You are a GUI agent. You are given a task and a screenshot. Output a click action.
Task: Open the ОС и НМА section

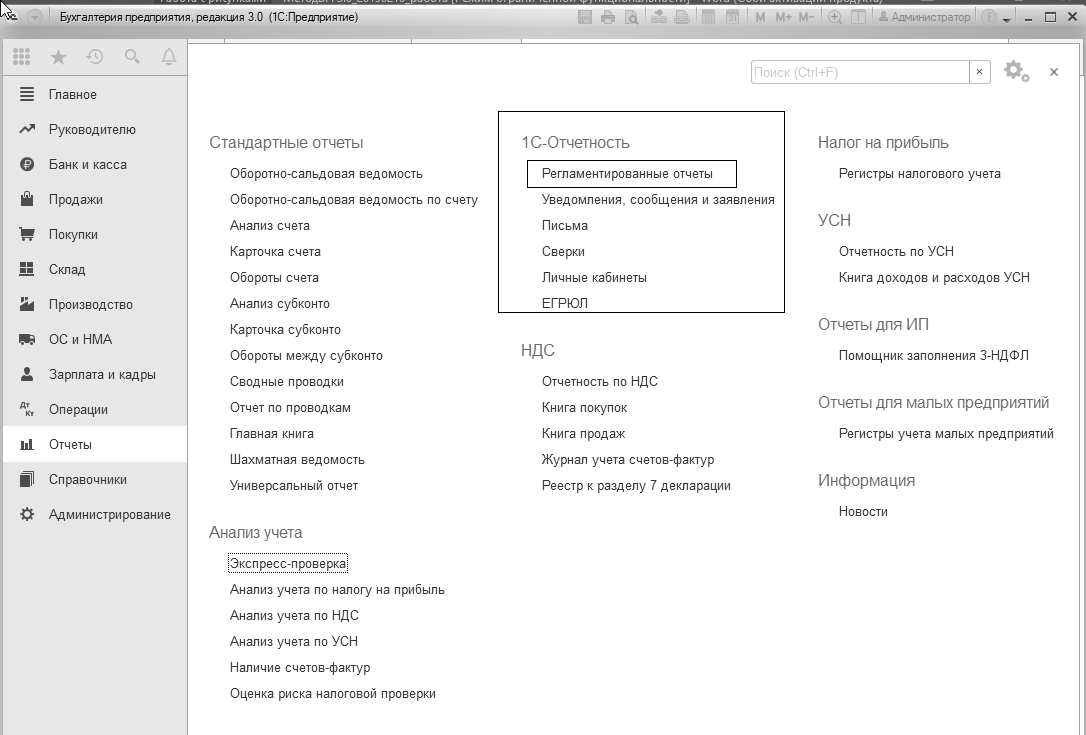pos(94,339)
